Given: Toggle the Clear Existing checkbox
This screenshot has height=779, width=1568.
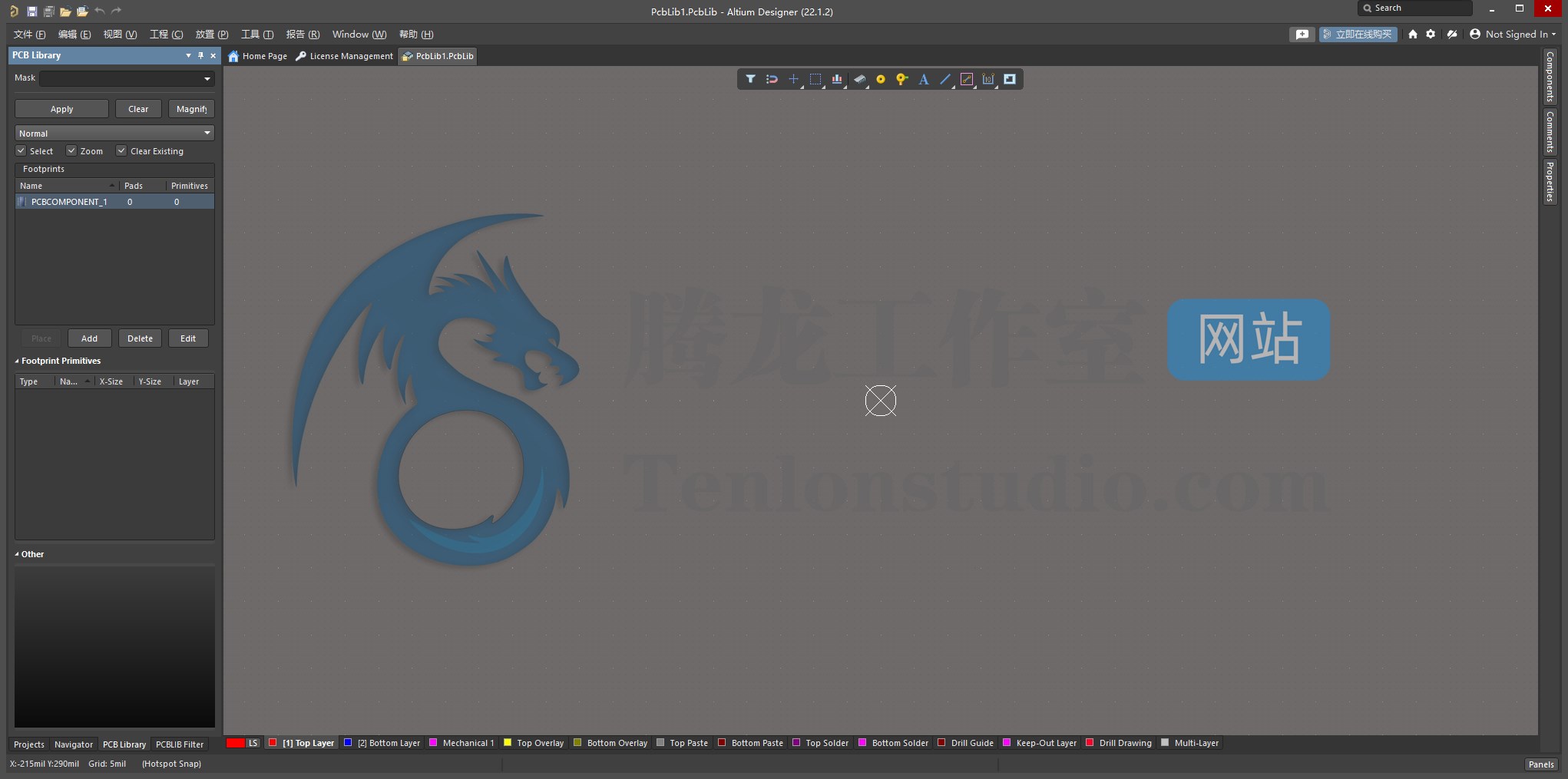Looking at the screenshot, I should [121, 150].
